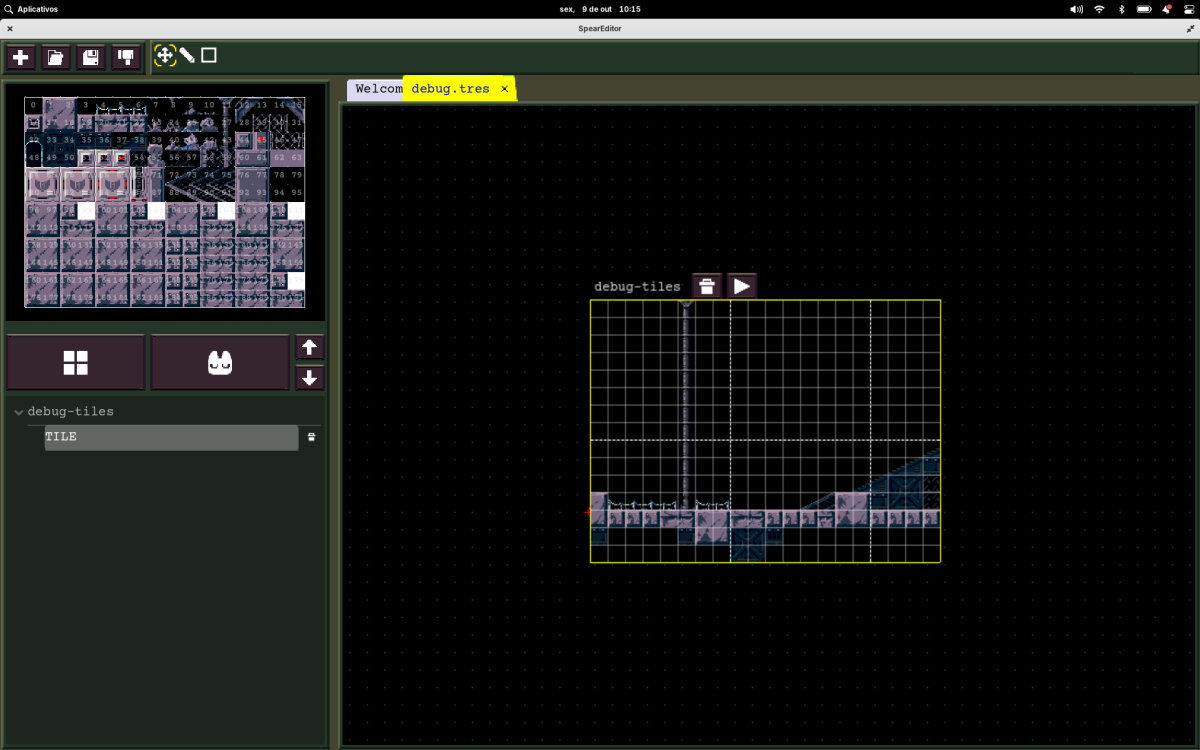The height and width of the screenshot is (750, 1200).
Task: Play the debug-tiles room
Action: 742,287
